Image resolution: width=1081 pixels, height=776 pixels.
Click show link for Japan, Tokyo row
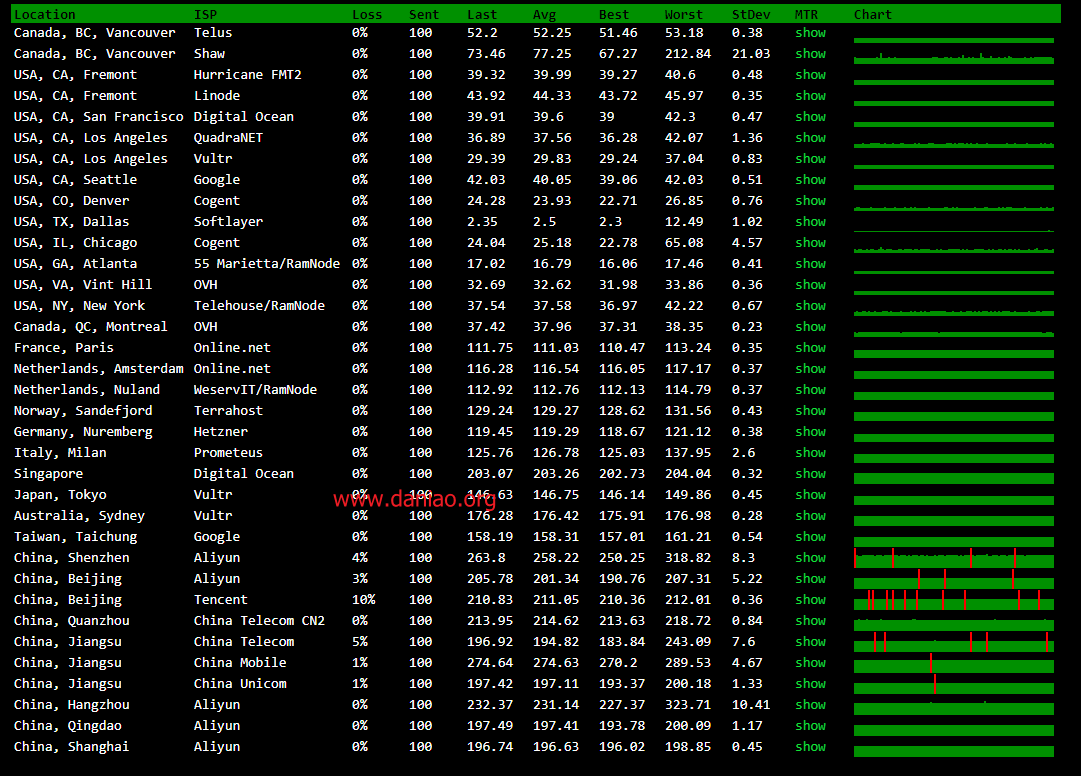pyautogui.click(x=810, y=495)
